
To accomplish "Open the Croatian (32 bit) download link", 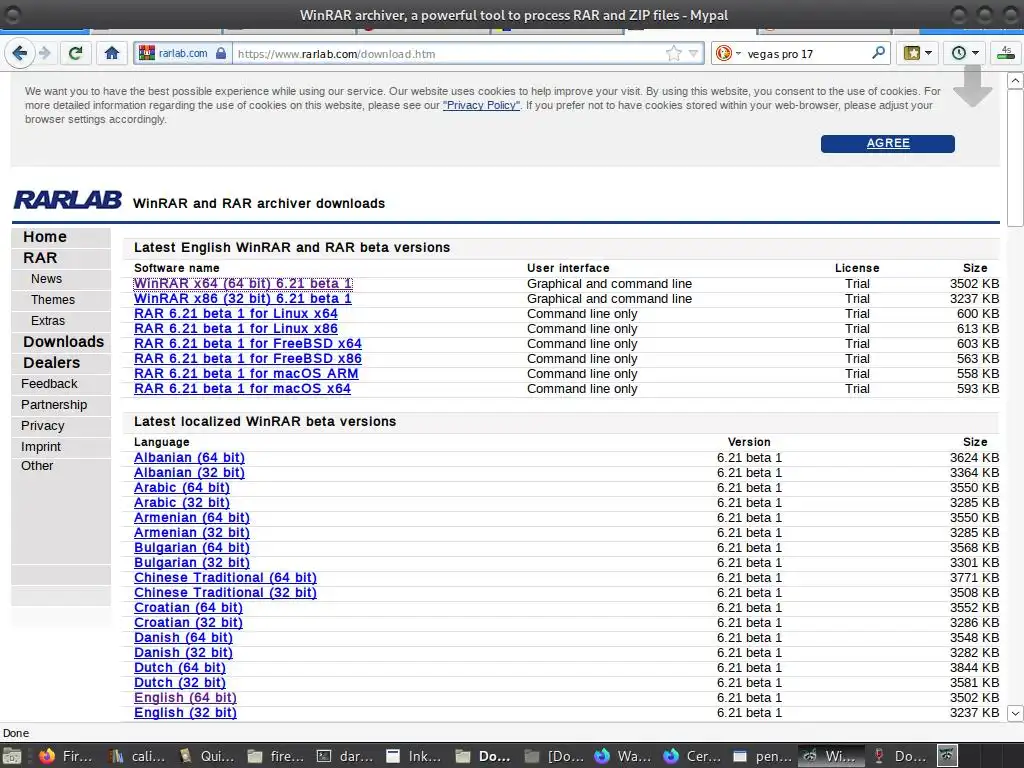I will 188,623.
